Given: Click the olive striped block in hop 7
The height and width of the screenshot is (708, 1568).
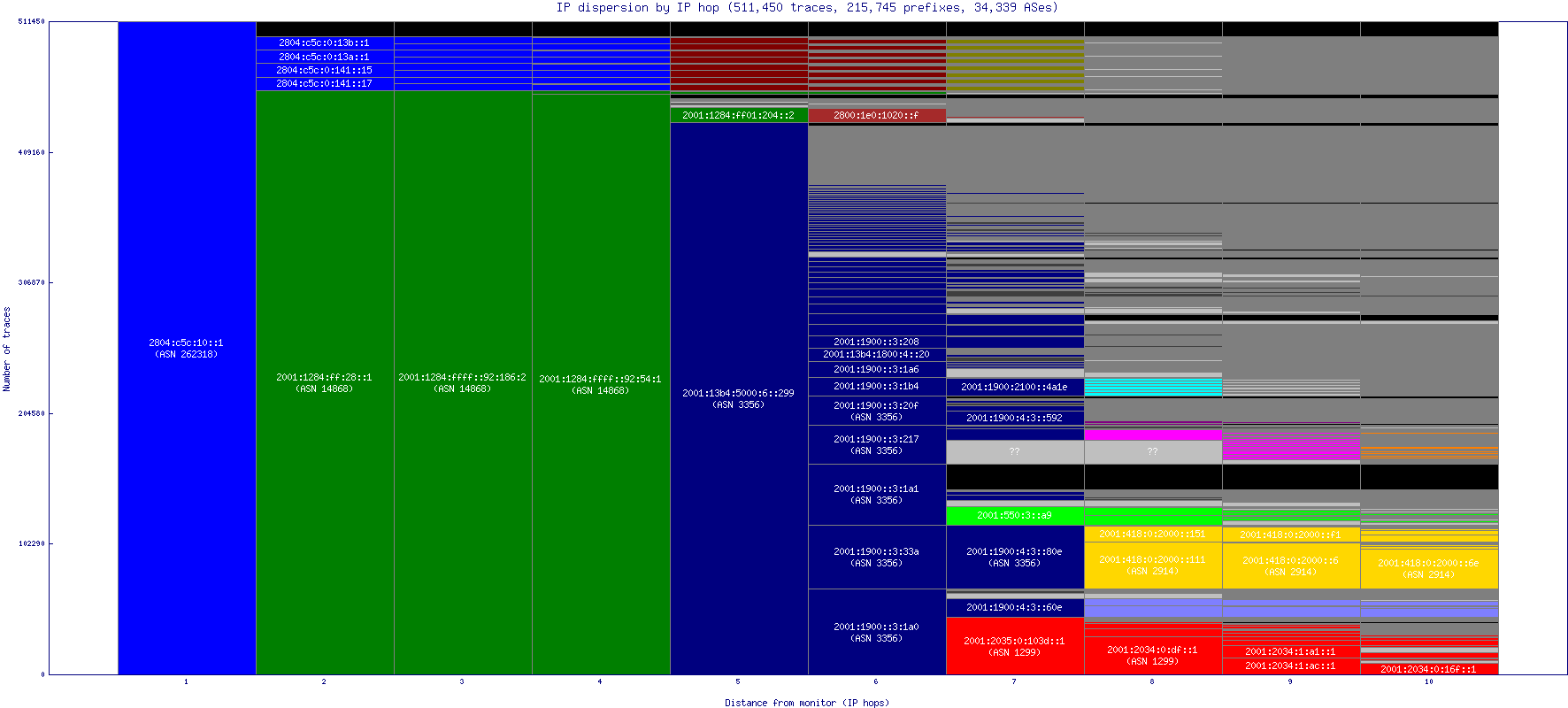Looking at the screenshot, I should pyautogui.click(x=1015, y=65).
